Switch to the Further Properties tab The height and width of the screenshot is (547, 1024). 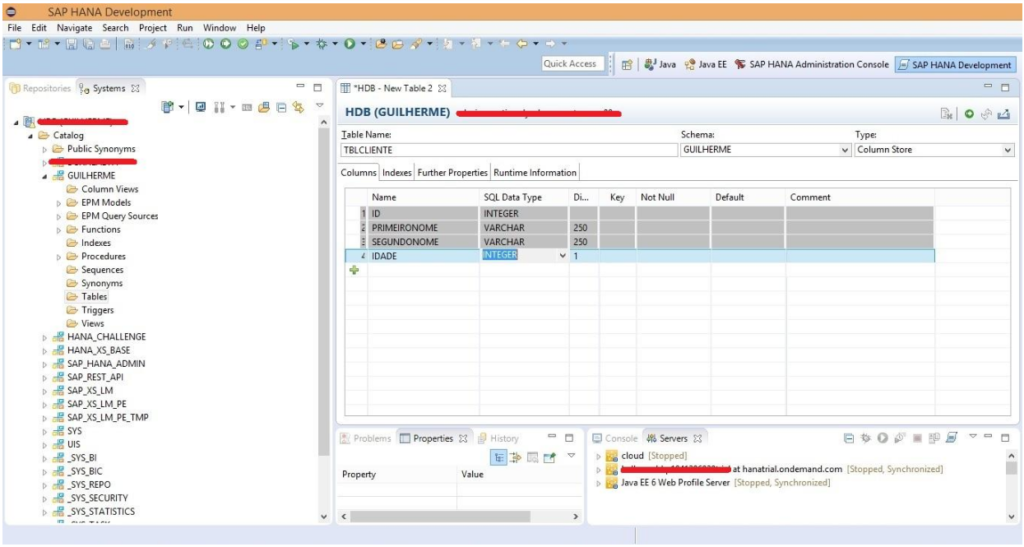click(453, 173)
